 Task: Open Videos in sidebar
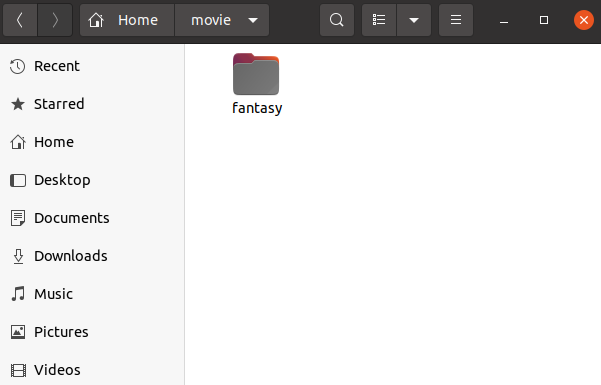pos(92,370)
